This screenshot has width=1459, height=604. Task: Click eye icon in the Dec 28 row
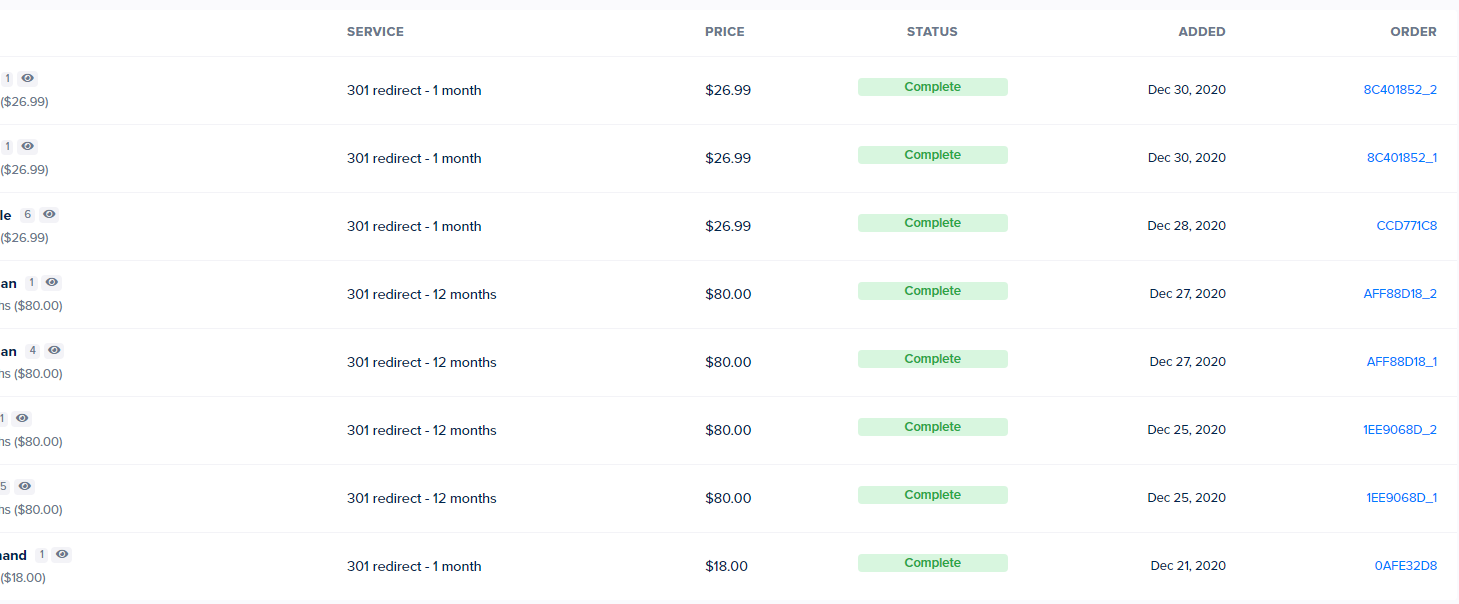coord(49,214)
